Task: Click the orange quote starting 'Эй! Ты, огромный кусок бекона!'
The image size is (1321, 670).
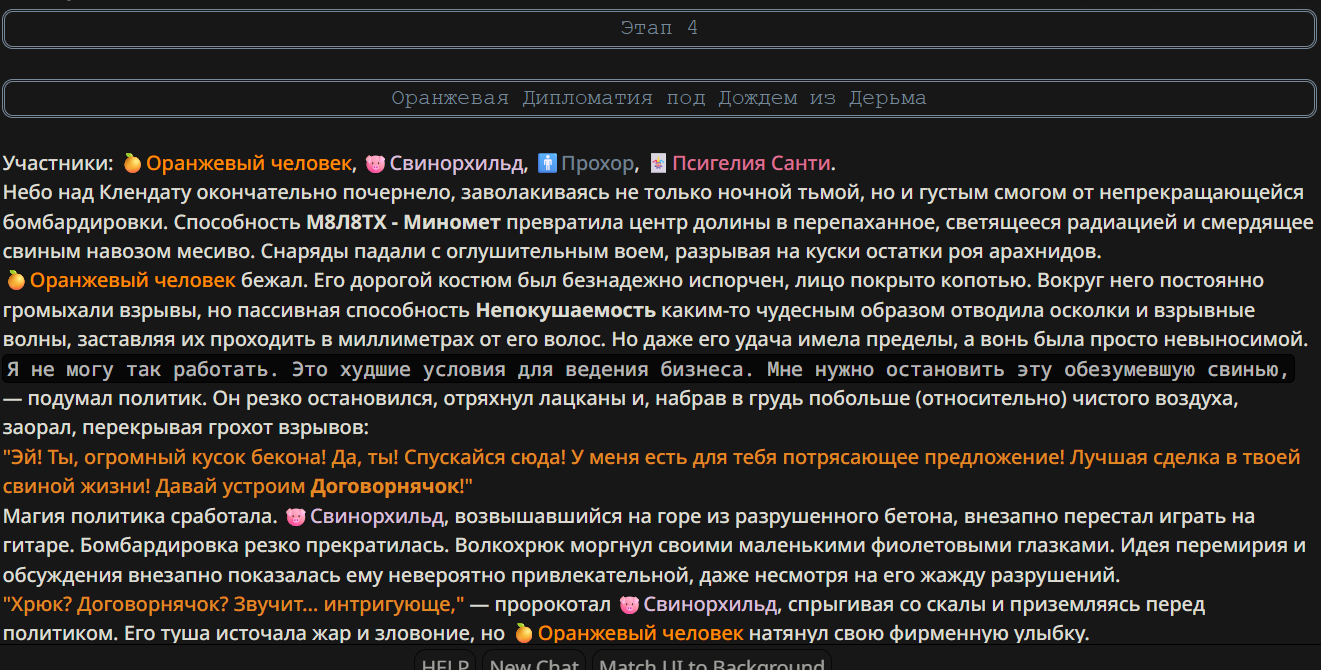Action: click(651, 472)
